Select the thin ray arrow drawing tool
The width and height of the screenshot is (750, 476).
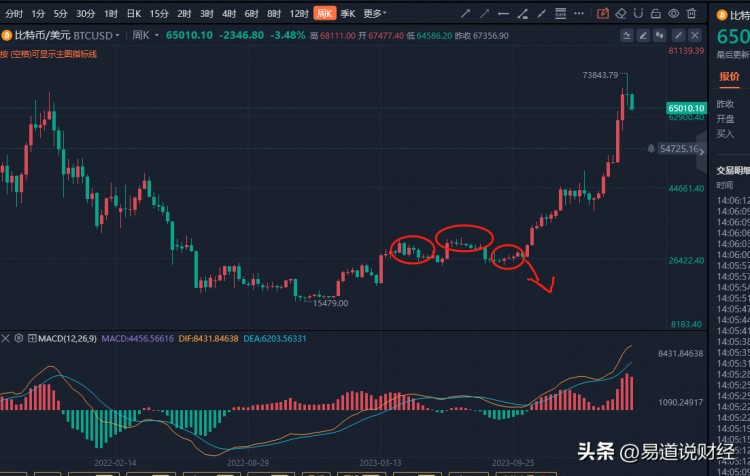coord(485,13)
